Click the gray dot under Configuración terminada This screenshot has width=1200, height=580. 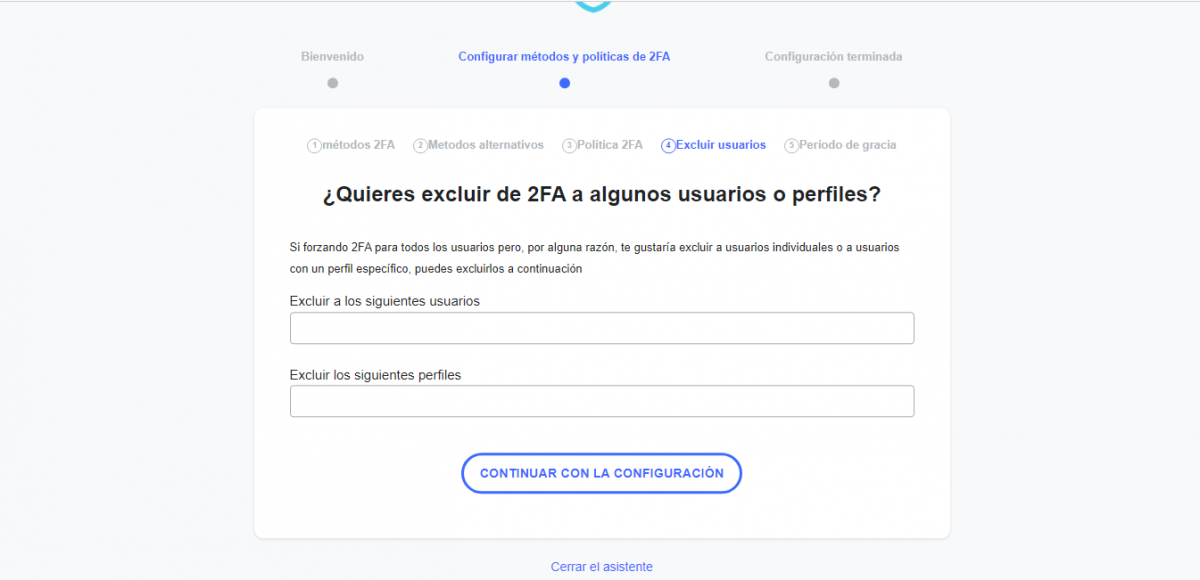pos(834,83)
